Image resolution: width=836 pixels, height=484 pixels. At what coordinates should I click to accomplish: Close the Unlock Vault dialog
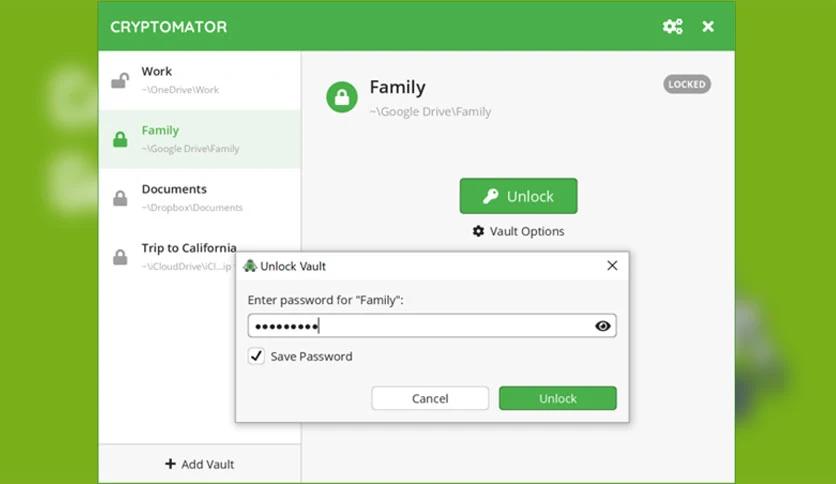(x=612, y=265)
